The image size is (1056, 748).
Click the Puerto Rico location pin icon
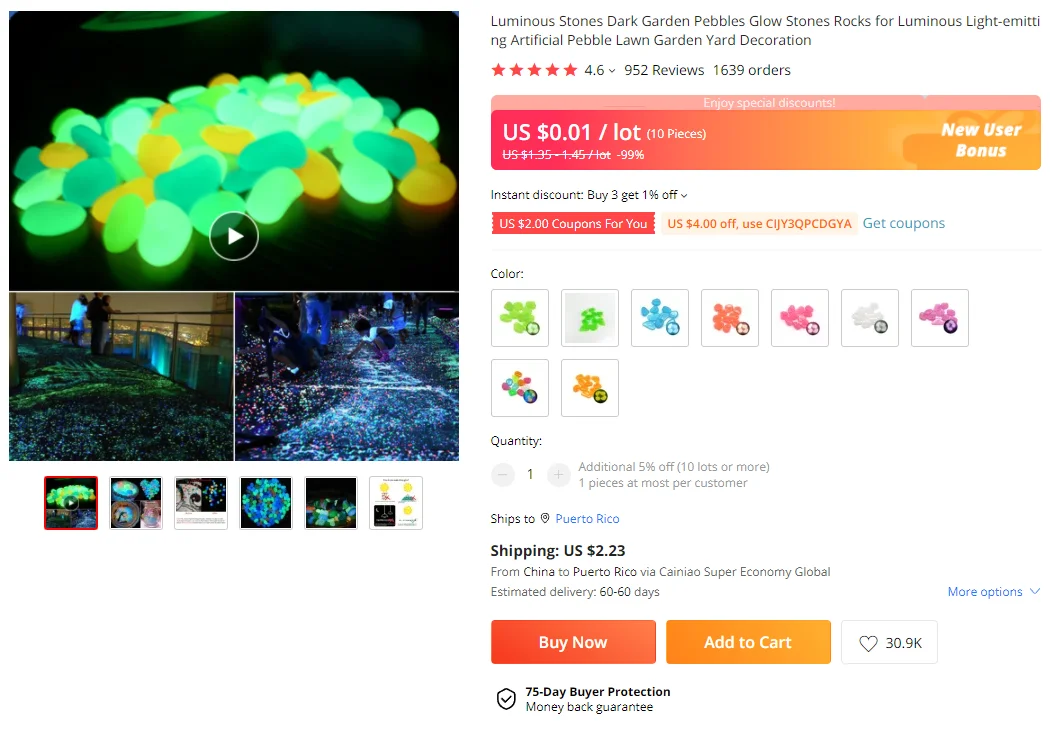pos(546,518)
